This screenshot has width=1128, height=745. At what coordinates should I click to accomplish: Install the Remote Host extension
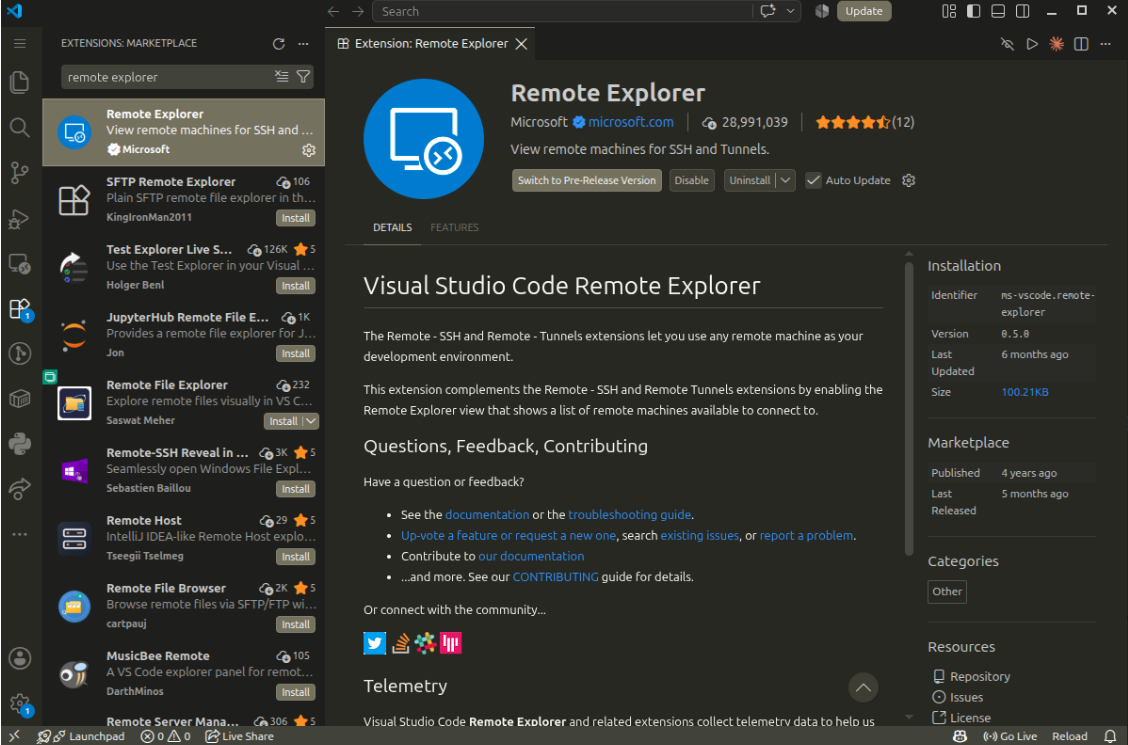coord(296,557)
